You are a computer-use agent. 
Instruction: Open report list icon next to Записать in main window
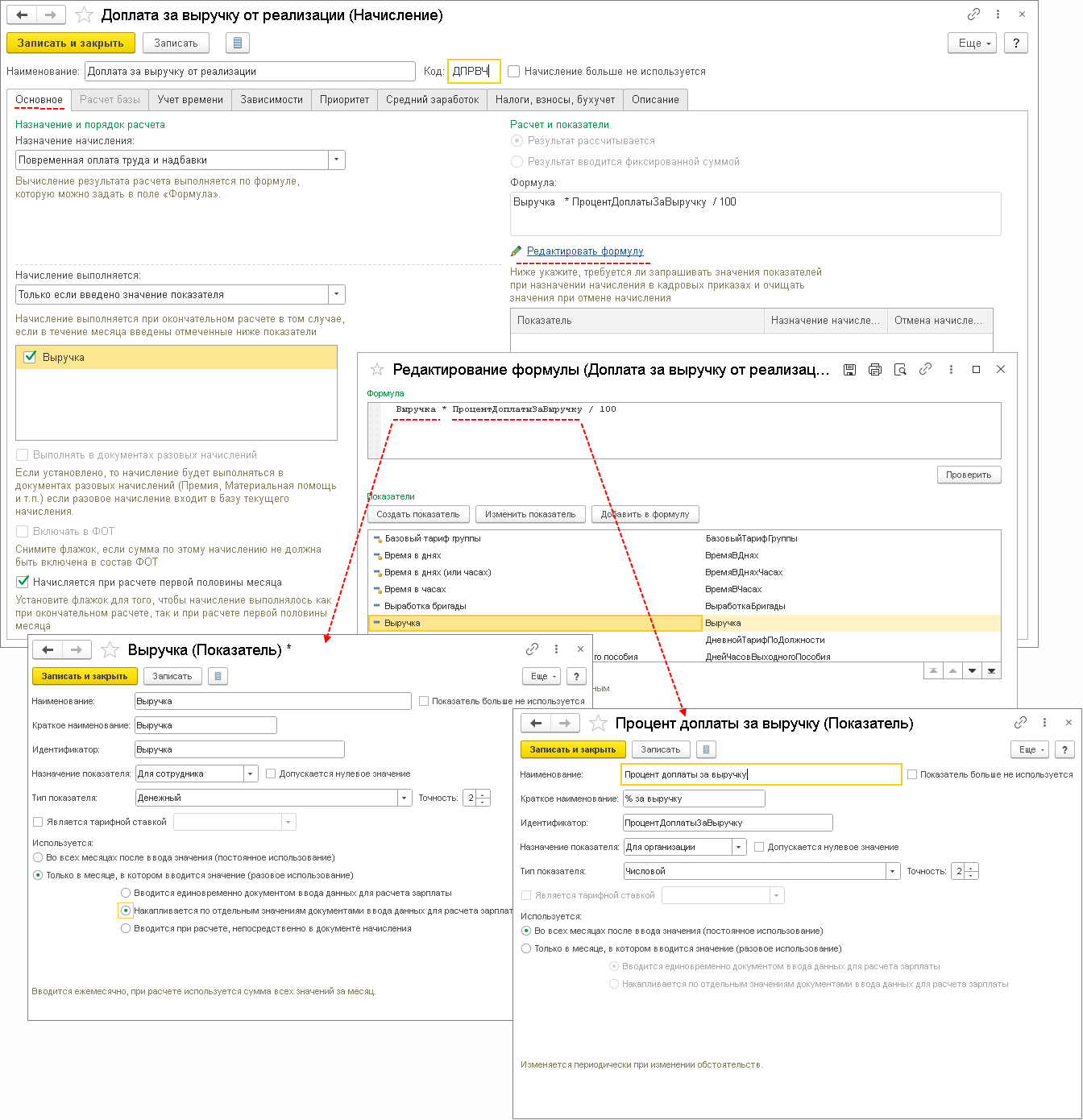pyautogui.click(x=237, y=43)
